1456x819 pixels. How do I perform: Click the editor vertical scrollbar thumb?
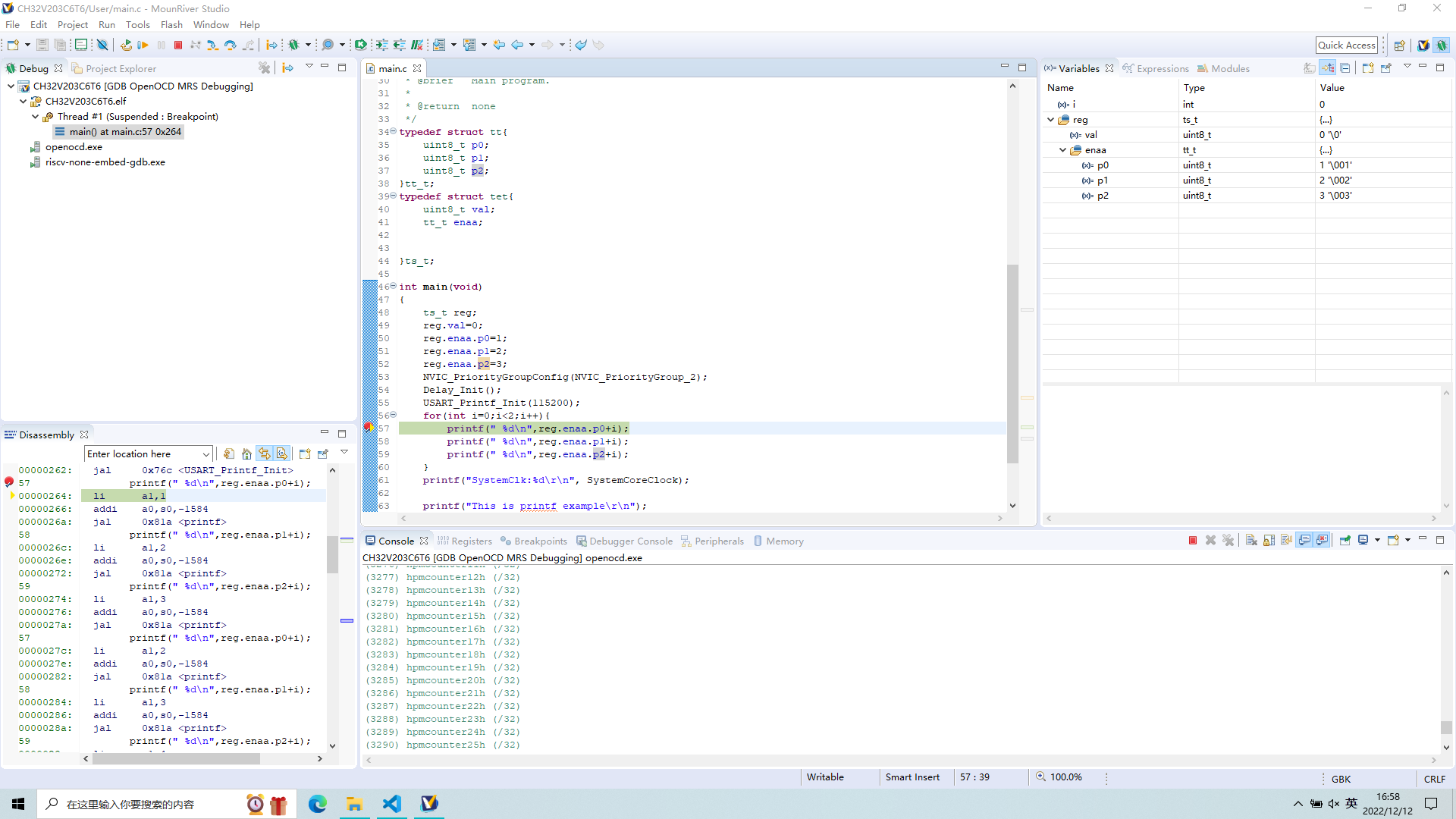(x=1012, y=363)
